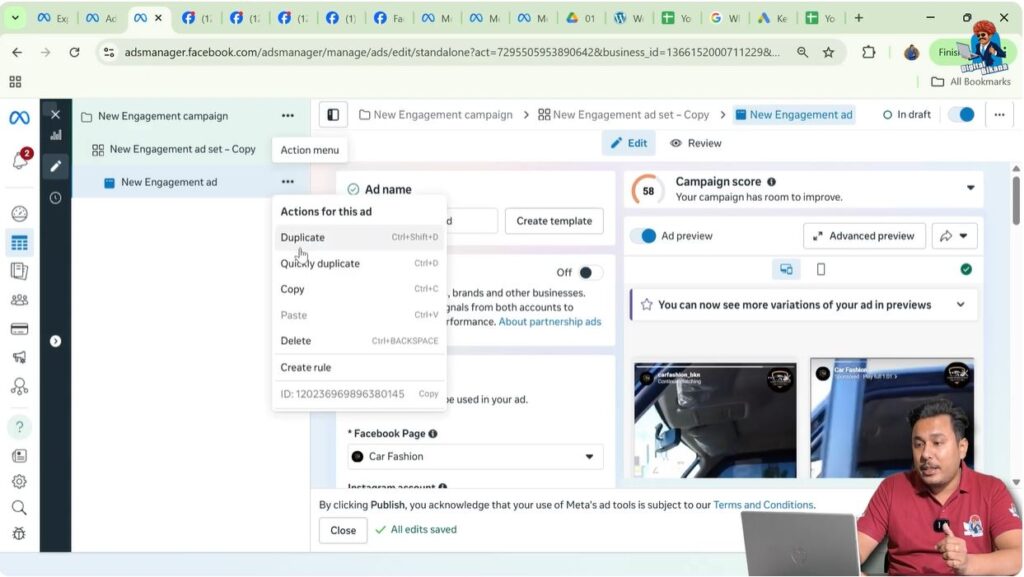Select the pencil edit icon in dark strip
The image size is (1024, 577).
pyautogui.click(x=56, y=166)
